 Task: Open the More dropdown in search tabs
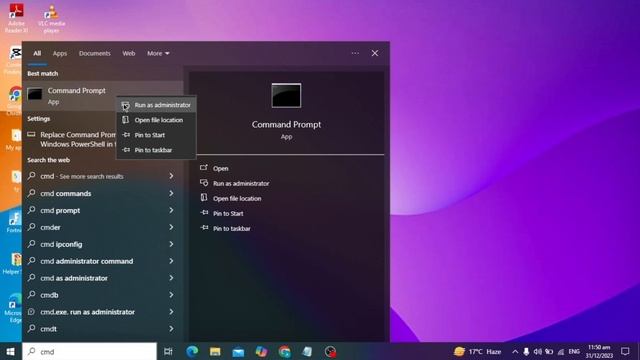[158, 53]
